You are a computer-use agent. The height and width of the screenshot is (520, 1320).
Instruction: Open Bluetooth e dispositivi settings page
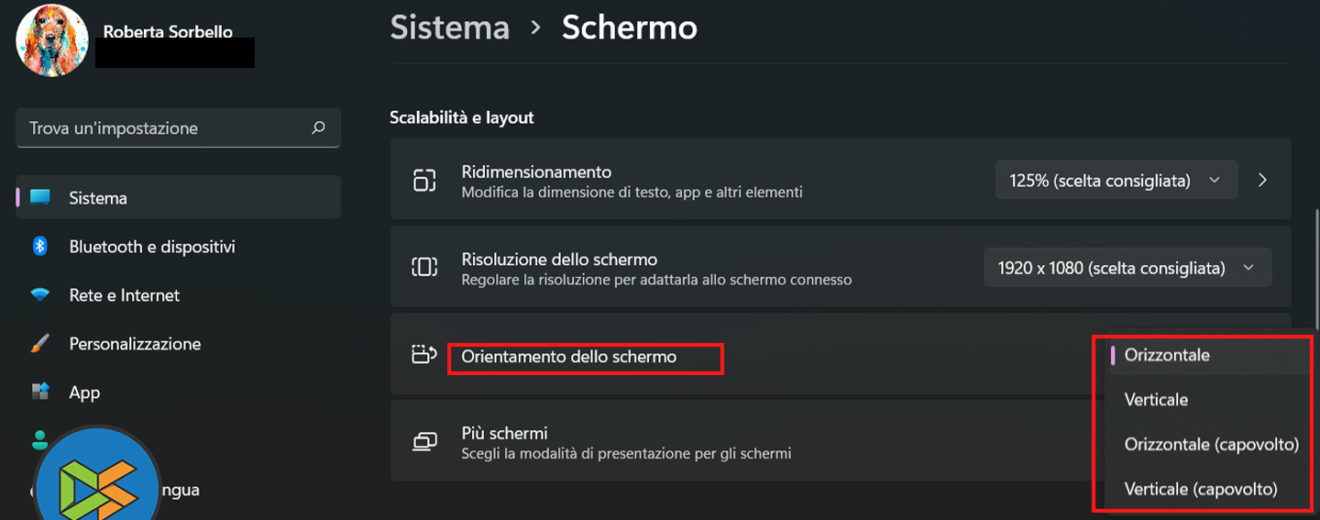[152, 246]
